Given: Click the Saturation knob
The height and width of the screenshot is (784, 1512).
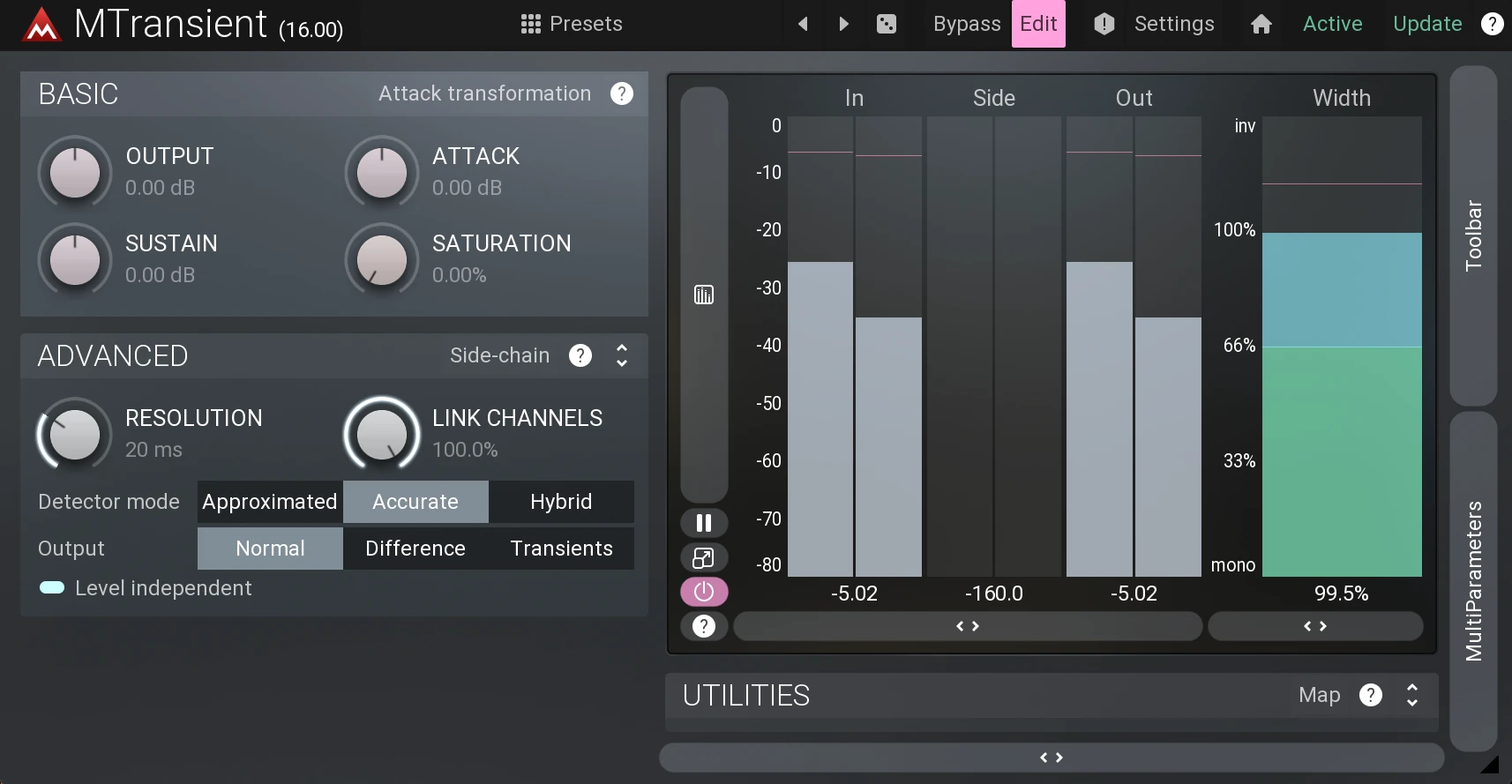Looking at the screenshot, I should tap(381, 259).
